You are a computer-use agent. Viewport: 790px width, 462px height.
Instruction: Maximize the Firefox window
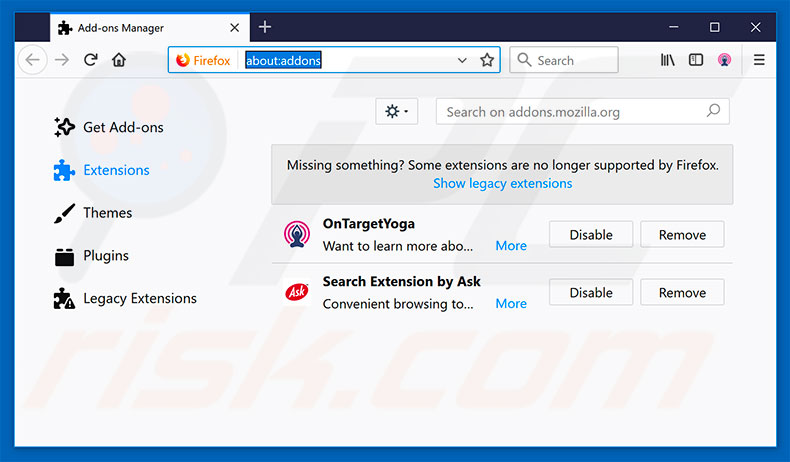[714, 27]
